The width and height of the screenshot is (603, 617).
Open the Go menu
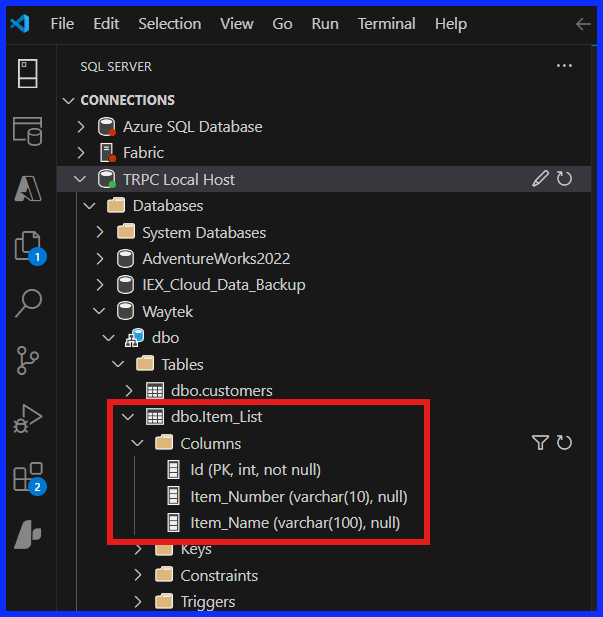click(282, 24)
